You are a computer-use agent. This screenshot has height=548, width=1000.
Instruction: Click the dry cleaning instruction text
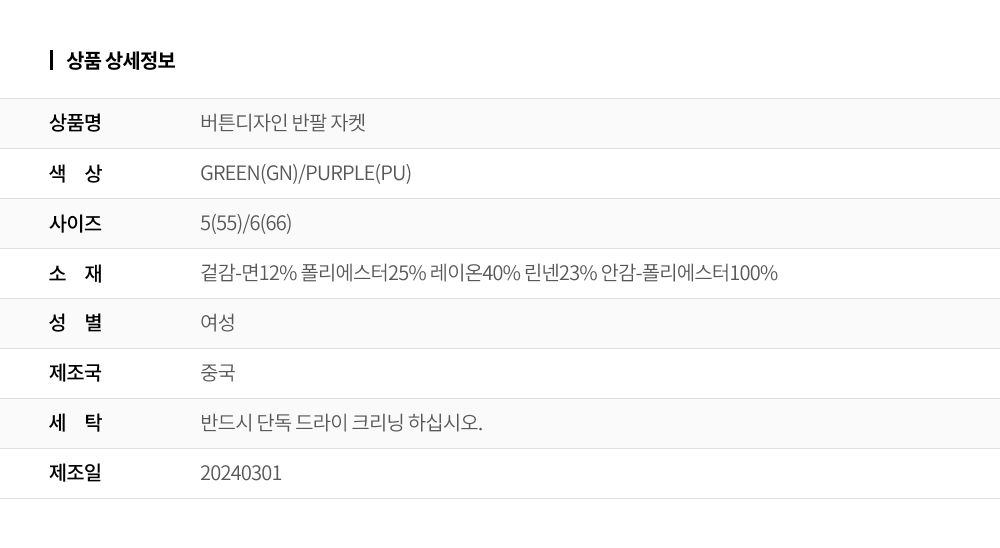coord(341,423)
